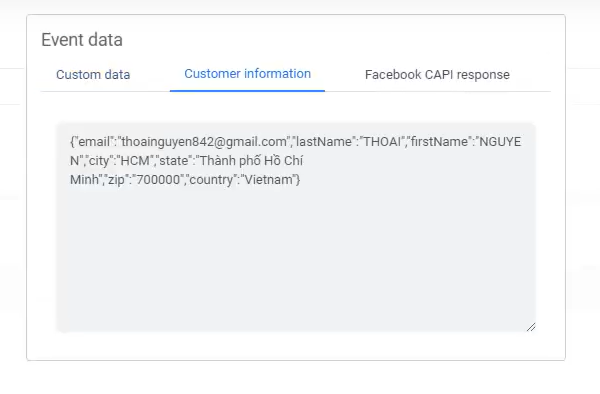Select the Customer information tab
This screenshot has width=600, height=394.
pyautogui.click(x=248, y=74)
